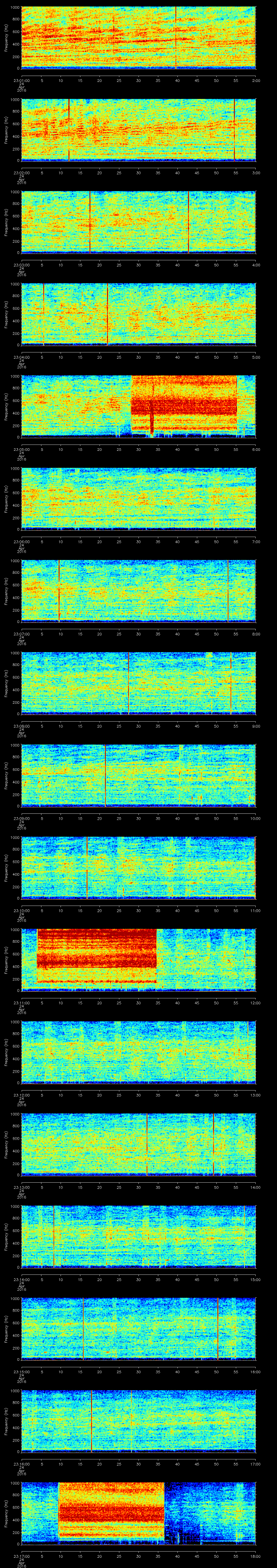
Task: Click the '6:00' end-time label
Action: click(x=256, y=449)
